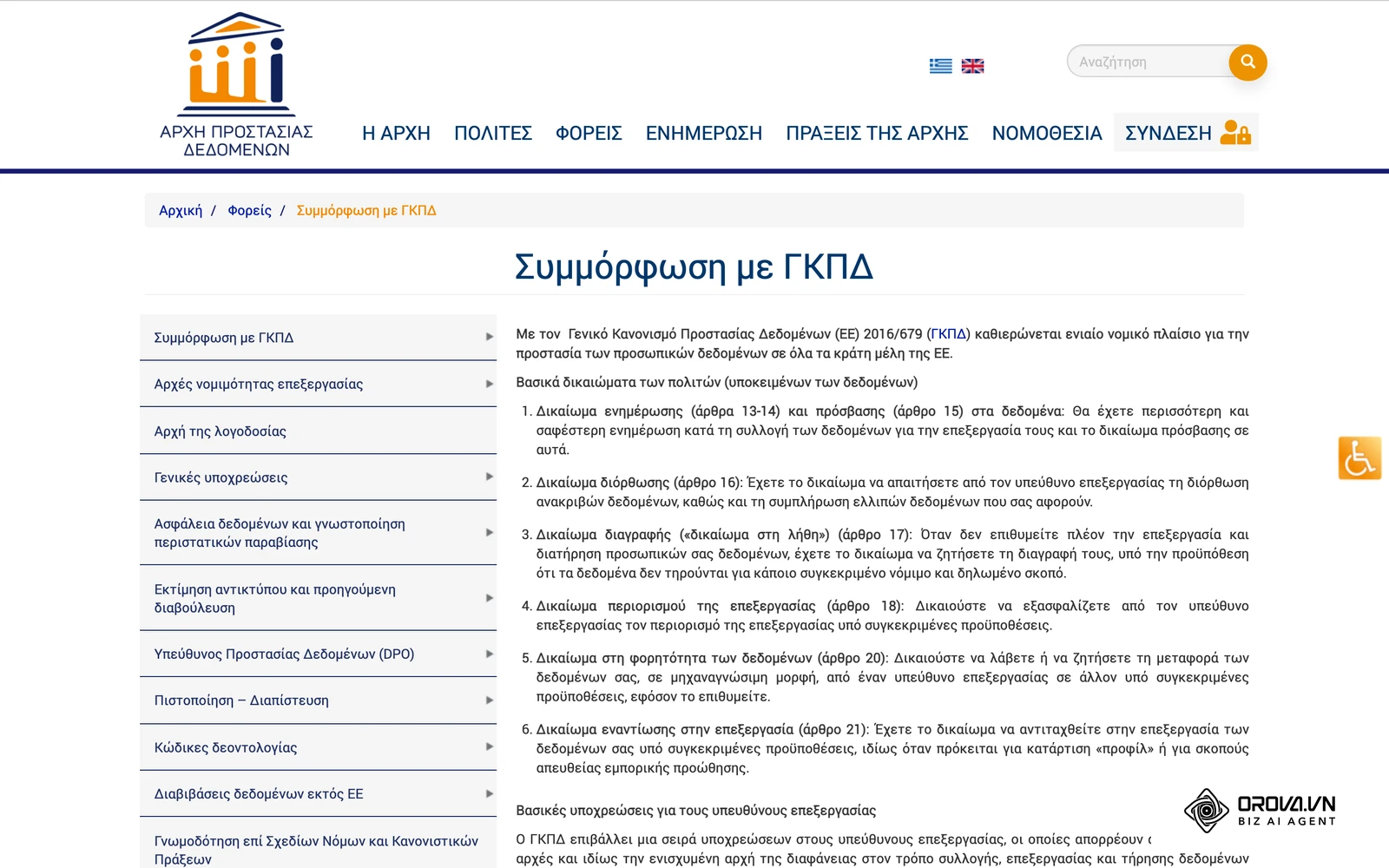Click the orange search magnifier button

coord(1247,62)
